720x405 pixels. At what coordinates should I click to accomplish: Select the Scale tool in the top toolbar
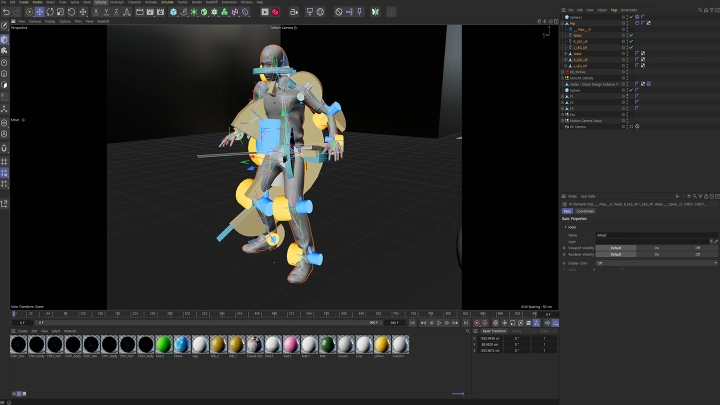[61, 12]
